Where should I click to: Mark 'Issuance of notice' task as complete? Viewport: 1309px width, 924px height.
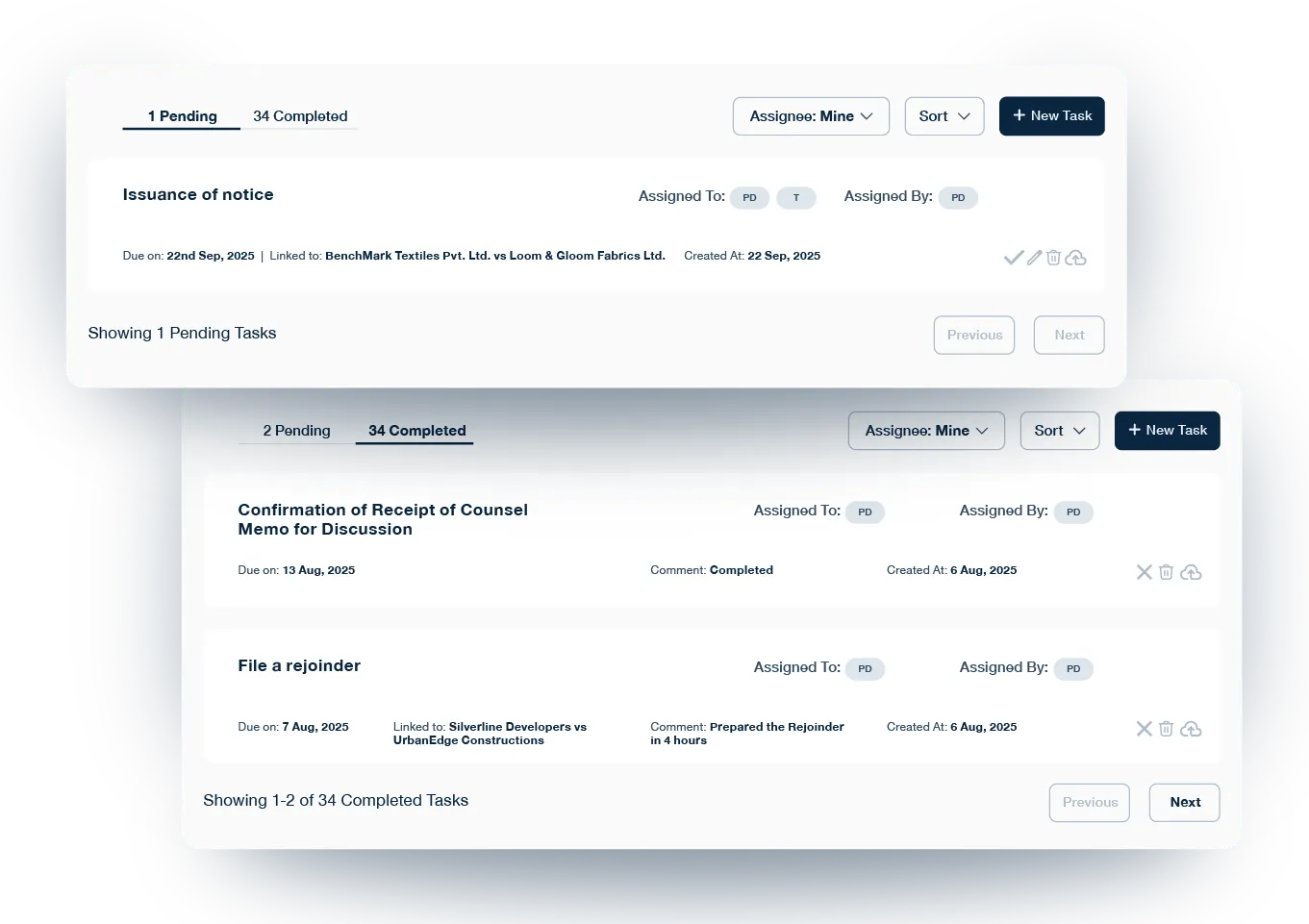(x=1014, y=257)
